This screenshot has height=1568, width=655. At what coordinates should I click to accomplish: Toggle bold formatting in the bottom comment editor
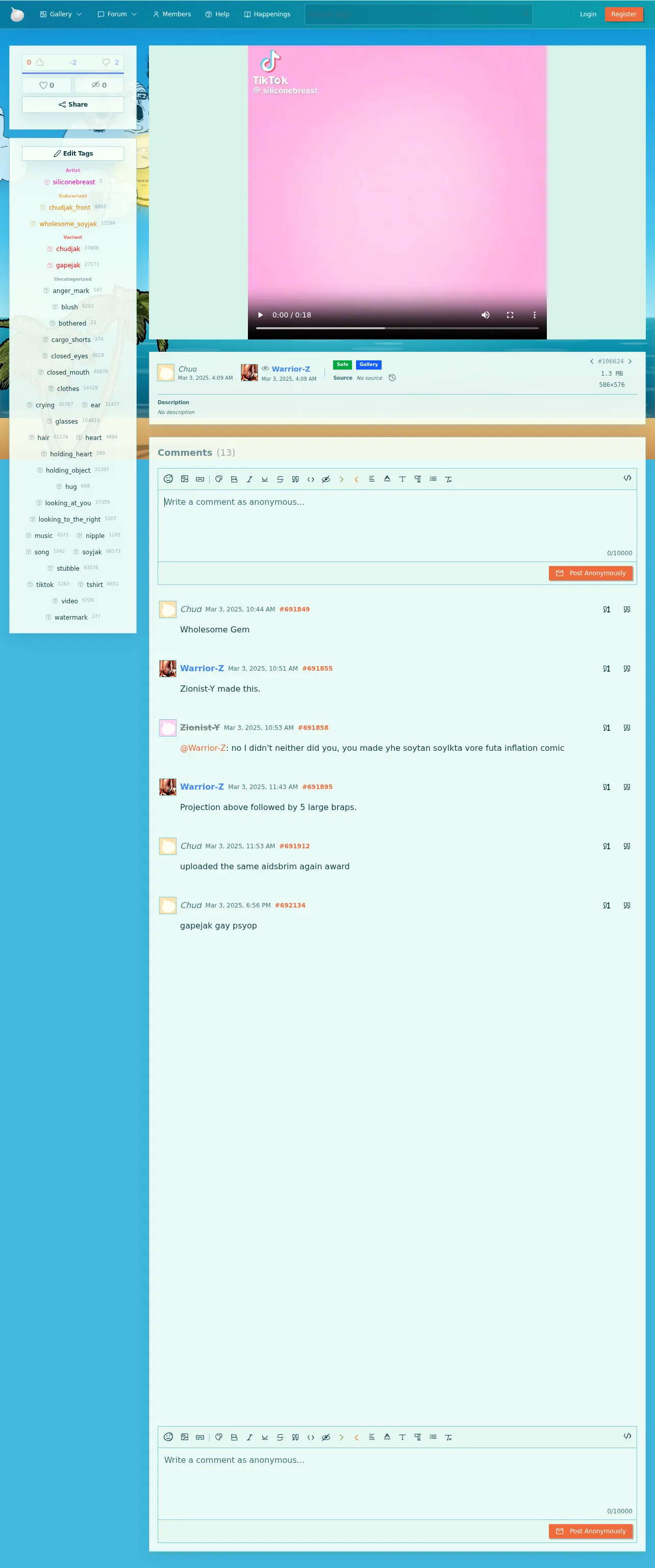point(234,1437)
